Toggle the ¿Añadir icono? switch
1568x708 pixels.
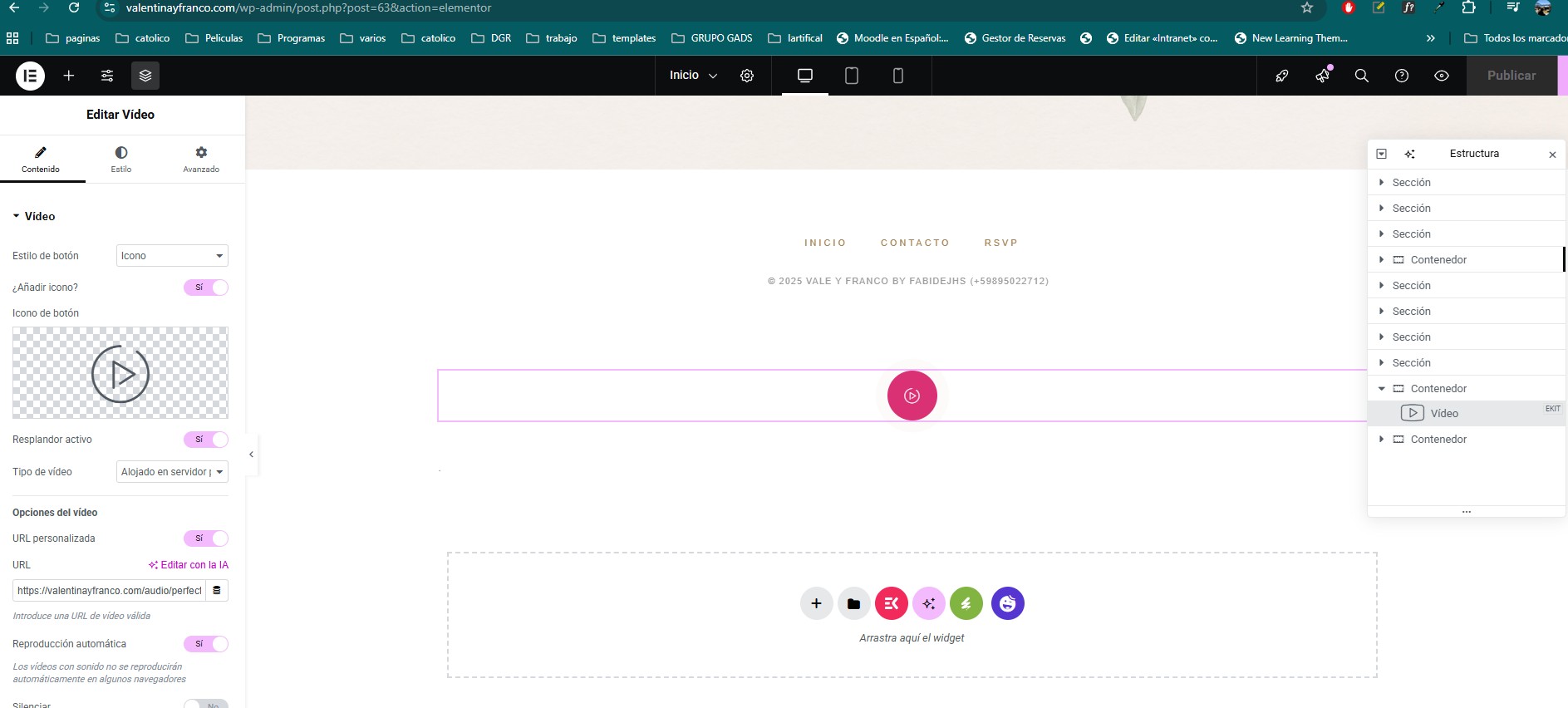point(206,288)
